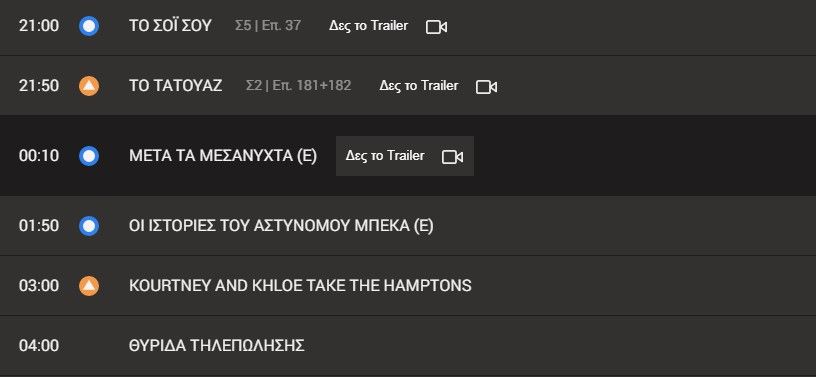Click the camera icon beside ΤΟ ΣΟΪ ΣΟΥ
This screenshot has height=377, width=816.
tap(436, 27)
